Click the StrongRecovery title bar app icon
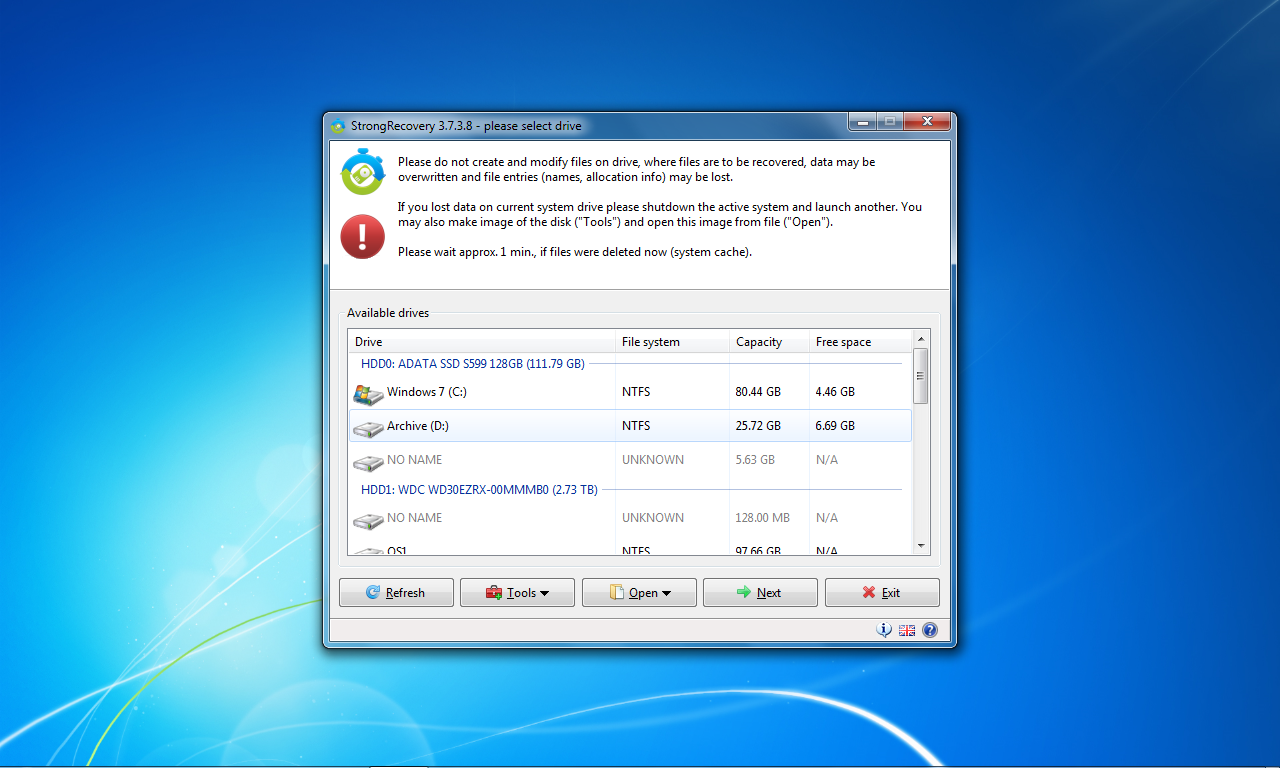The width and height of the screenshot is (1280, 768). pos(338,126)
